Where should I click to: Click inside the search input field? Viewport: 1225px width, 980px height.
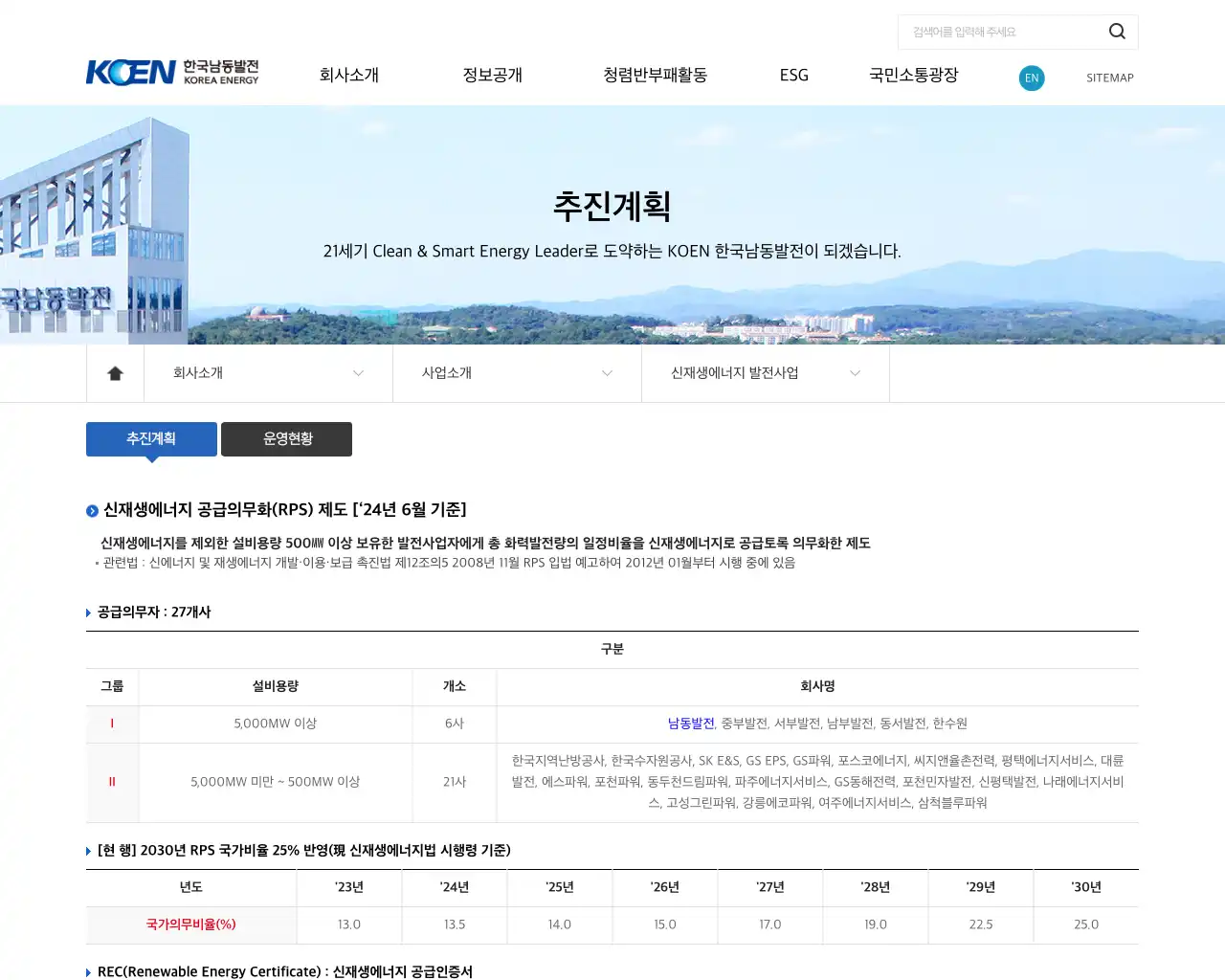coord(995,31)
